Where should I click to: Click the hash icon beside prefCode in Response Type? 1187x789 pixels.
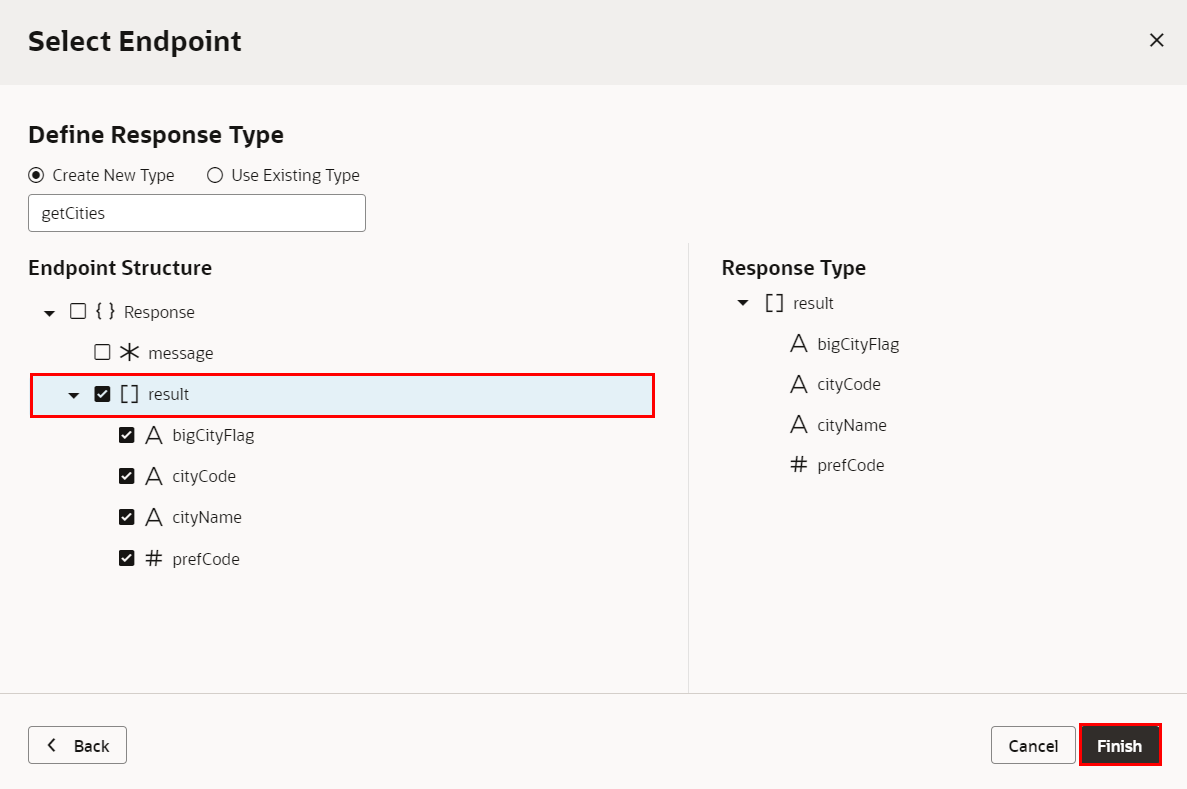click(798, 465)
